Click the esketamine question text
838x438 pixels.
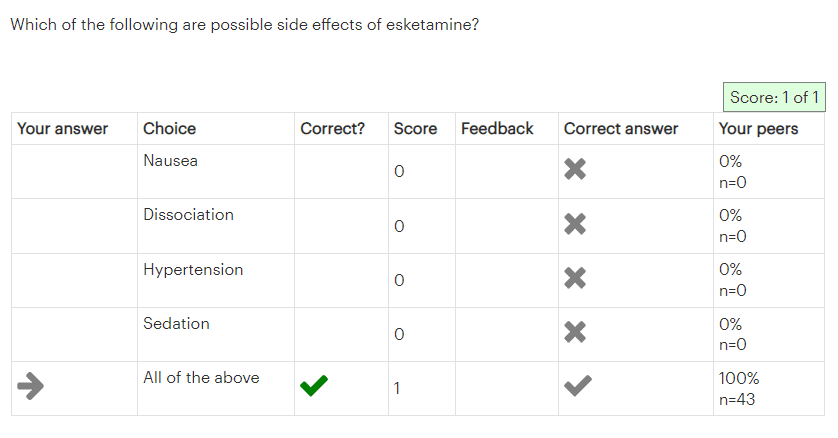click(245, 25)
